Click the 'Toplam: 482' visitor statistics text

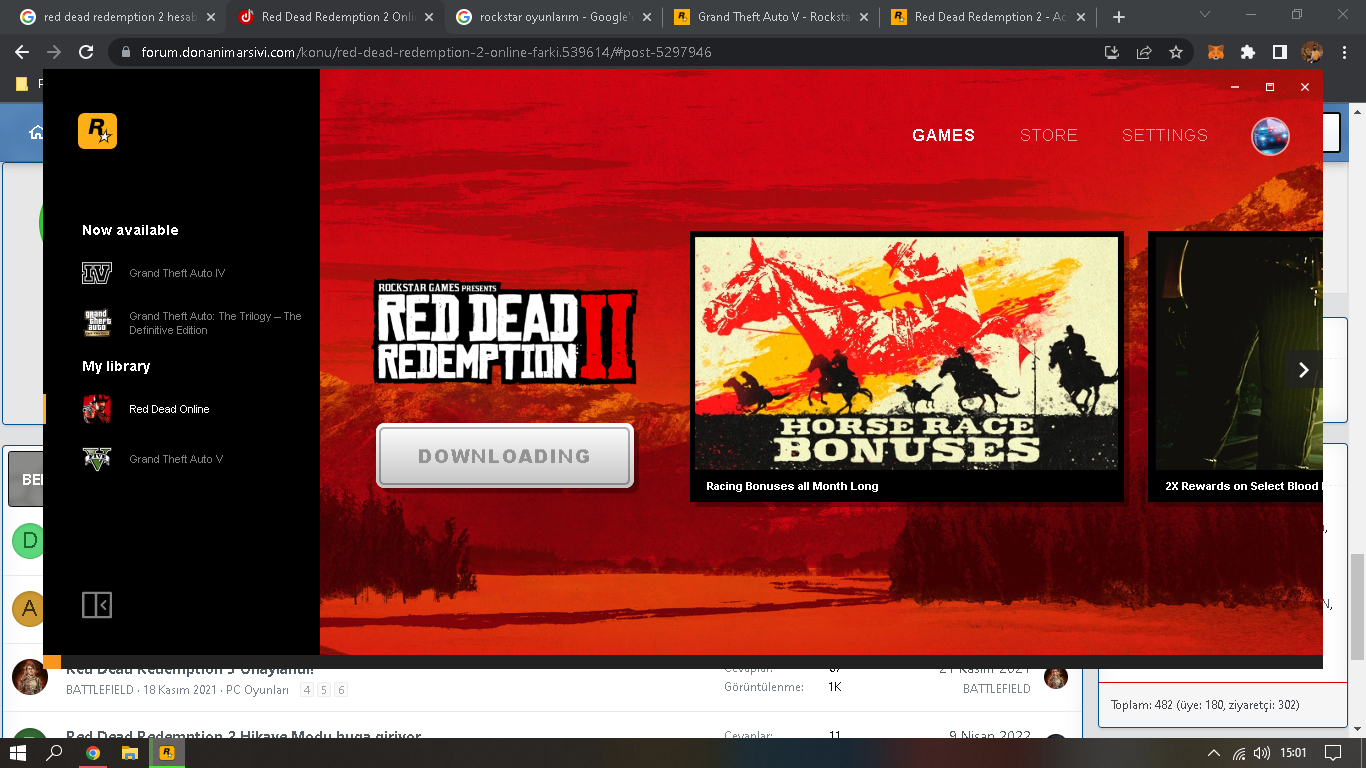pos(1205,705)
